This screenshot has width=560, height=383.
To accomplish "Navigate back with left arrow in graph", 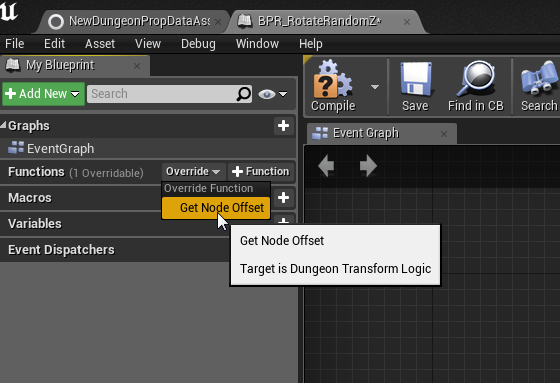I will click(x=326, y=166).
